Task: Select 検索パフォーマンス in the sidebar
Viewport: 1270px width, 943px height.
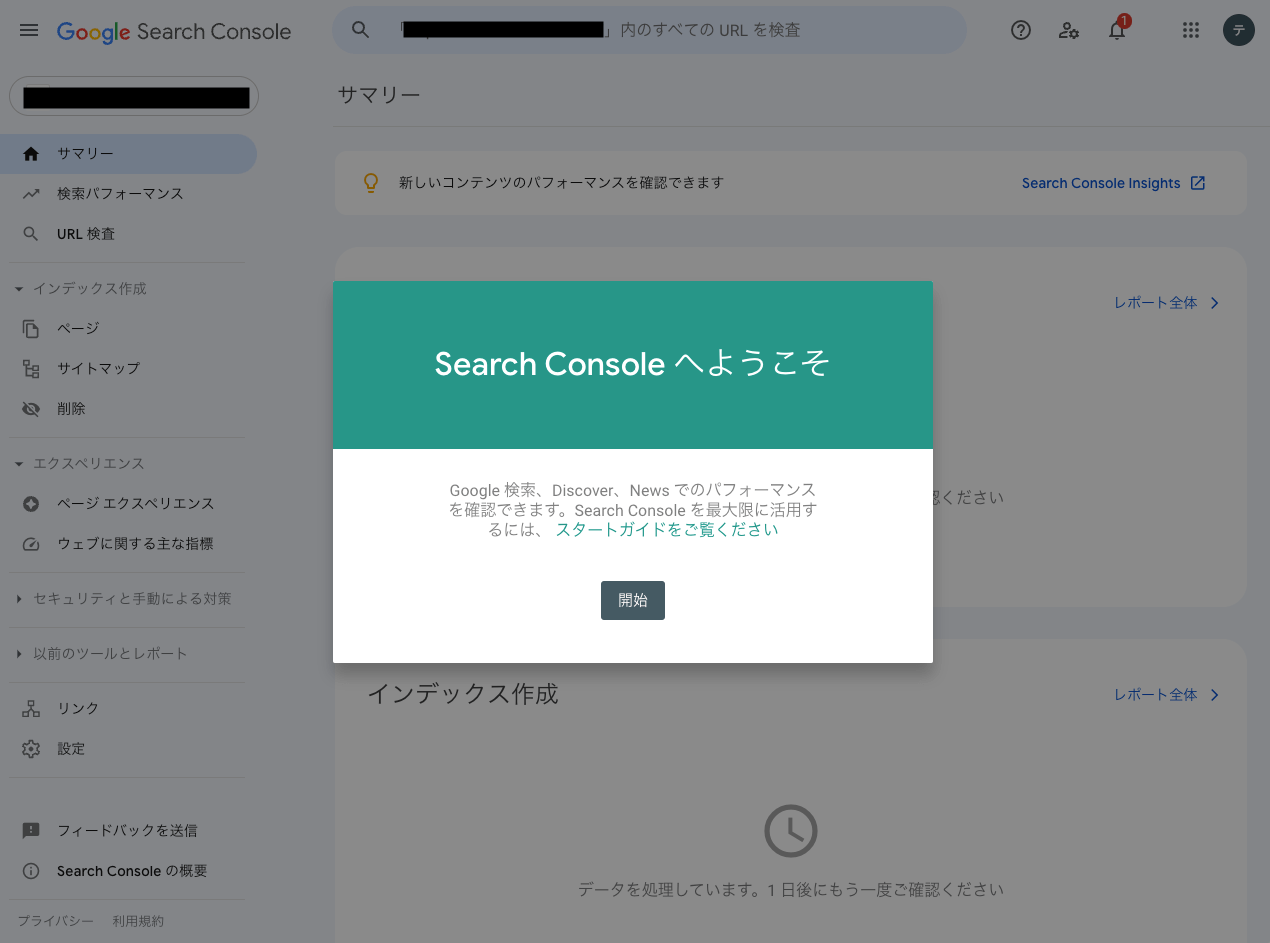Action: [x=120, y=193]
